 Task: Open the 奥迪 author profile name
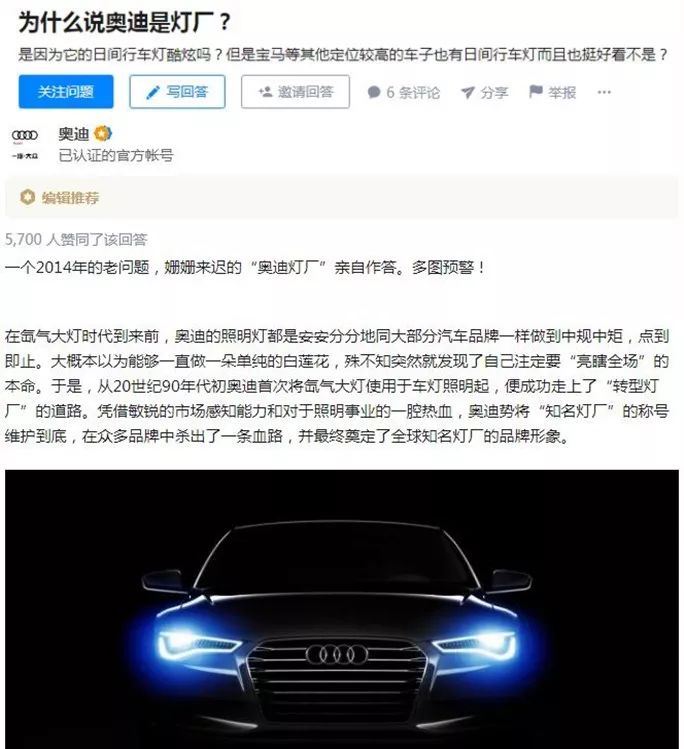[74, 134]
